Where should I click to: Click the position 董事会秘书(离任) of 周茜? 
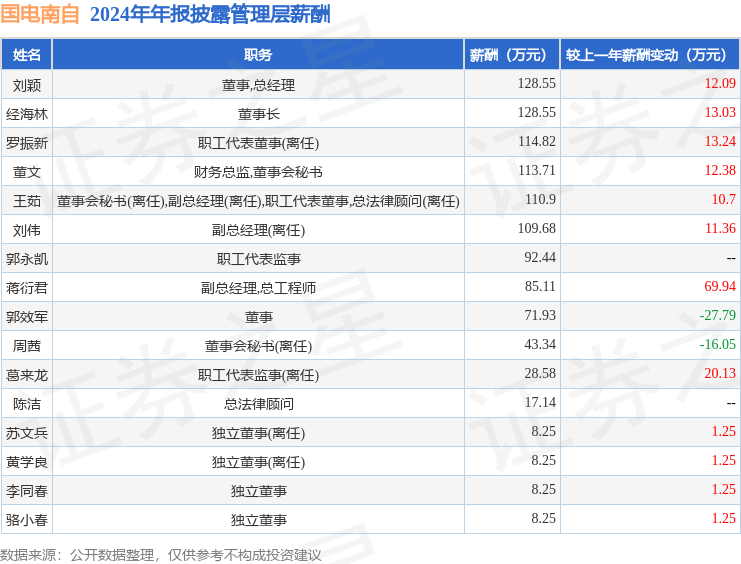258,347
